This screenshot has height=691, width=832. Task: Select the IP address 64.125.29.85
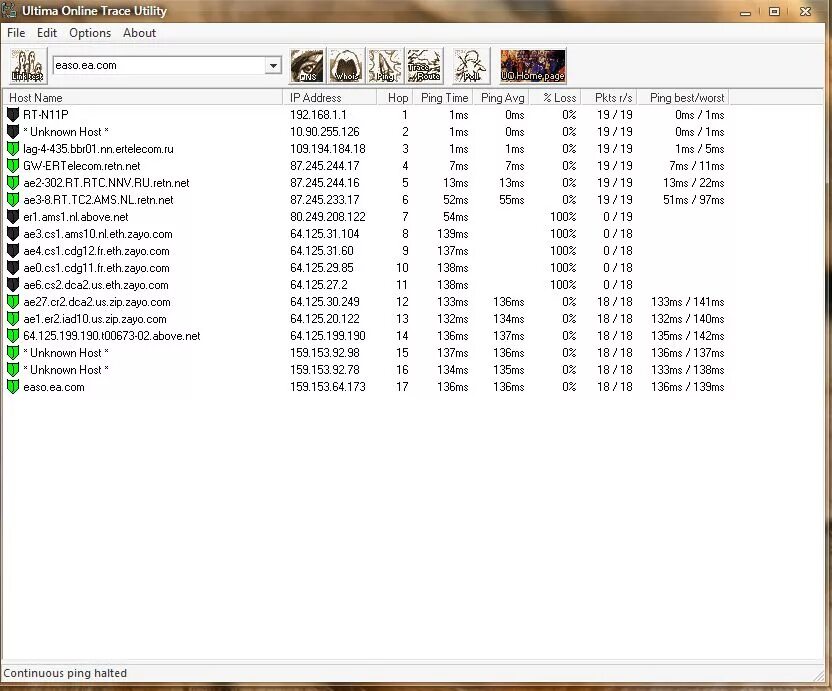322,267
